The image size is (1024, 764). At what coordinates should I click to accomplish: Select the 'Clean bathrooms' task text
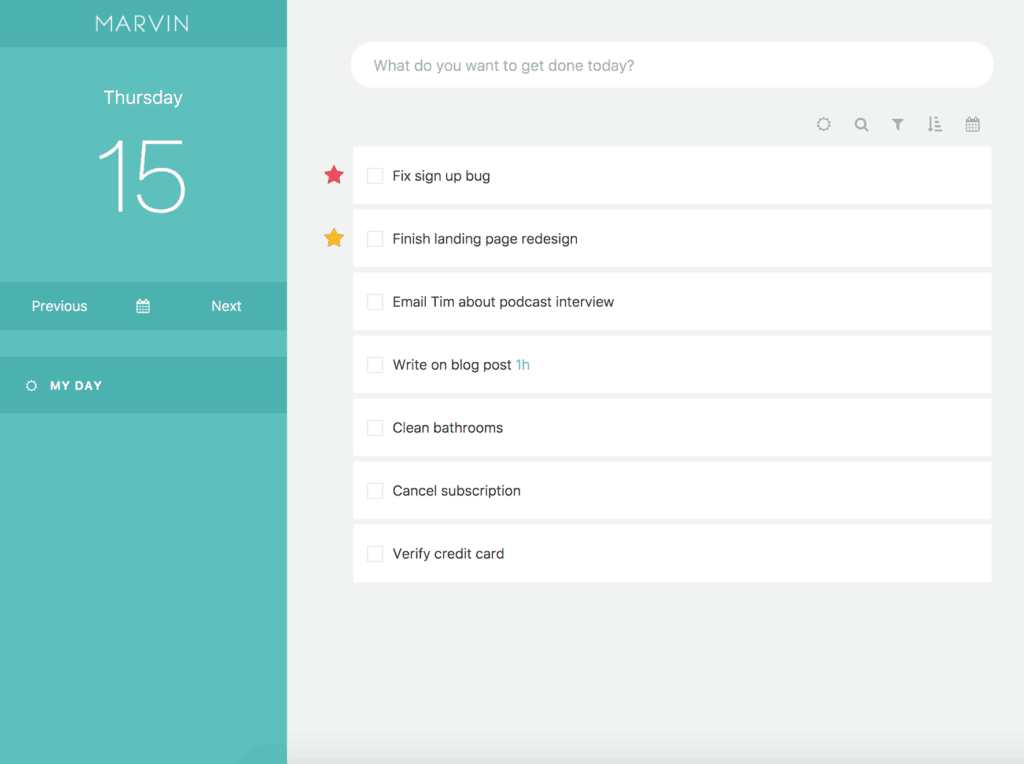pos(447,428)
